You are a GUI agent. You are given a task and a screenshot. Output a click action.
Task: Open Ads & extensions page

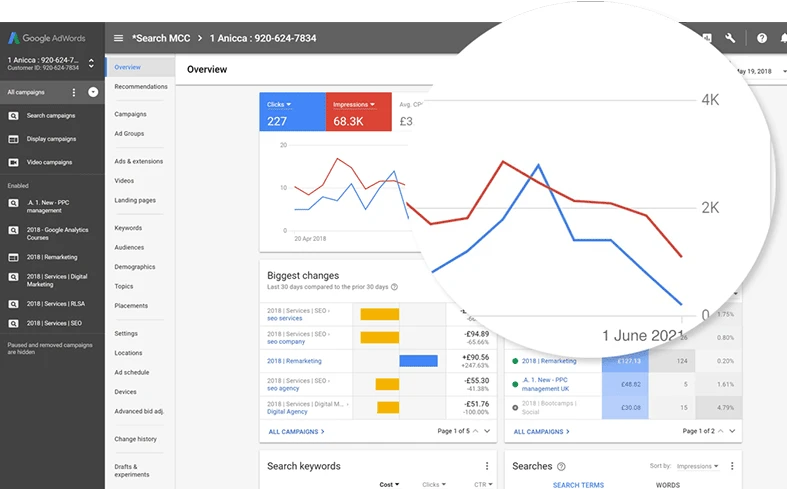click(x=139, y=162)
